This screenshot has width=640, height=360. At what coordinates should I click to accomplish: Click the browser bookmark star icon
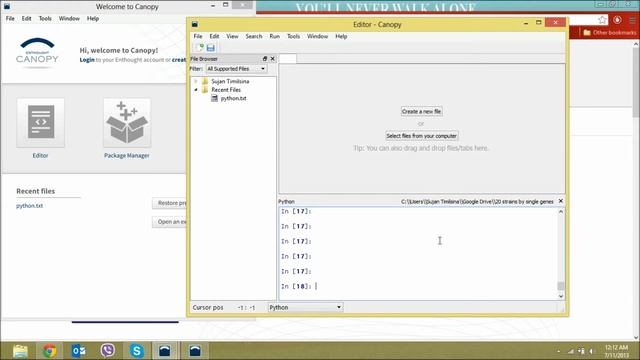coord(602,20)
